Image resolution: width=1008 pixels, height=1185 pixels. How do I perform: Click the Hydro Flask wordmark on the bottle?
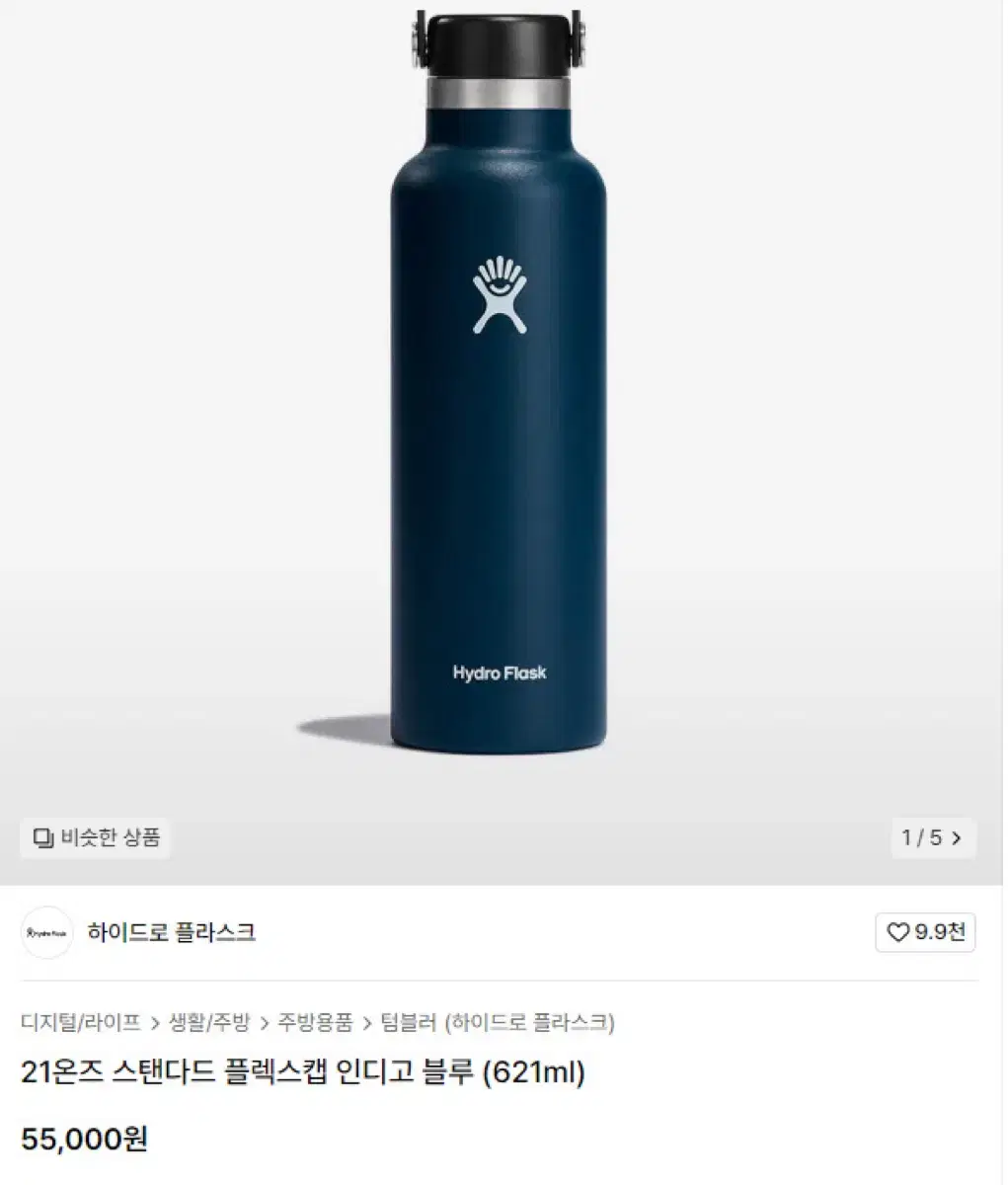tap(500, 674)
